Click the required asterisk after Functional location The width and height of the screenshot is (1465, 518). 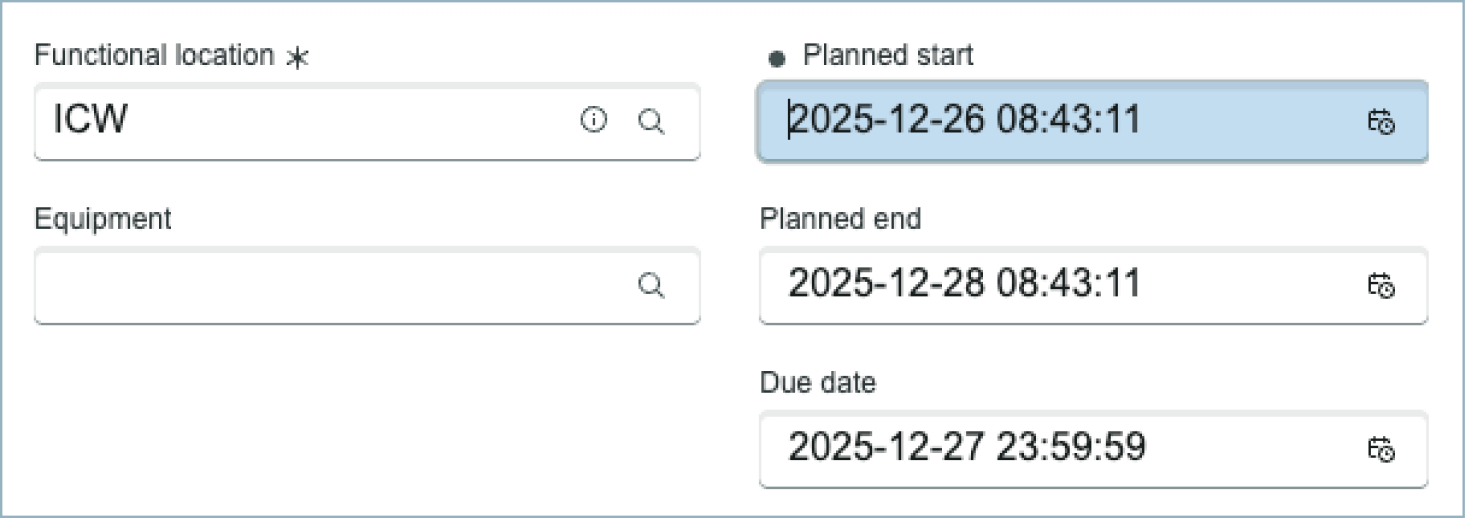point(296,58)
